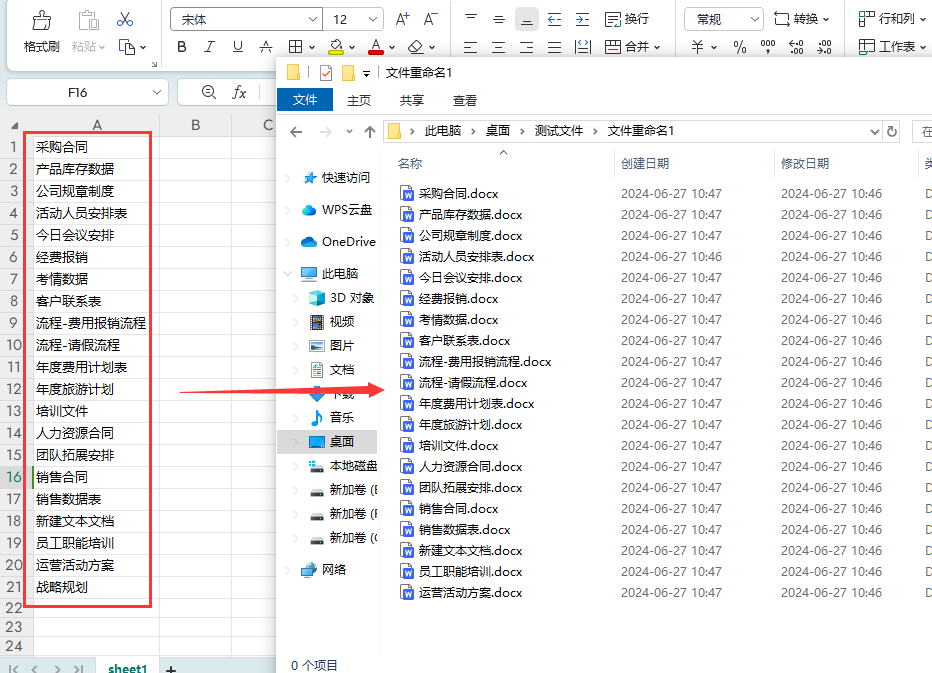The height and width of the screenshot is (673, 932).
Task: Click the Decrease indent icon
Action: tap(554, 20)
